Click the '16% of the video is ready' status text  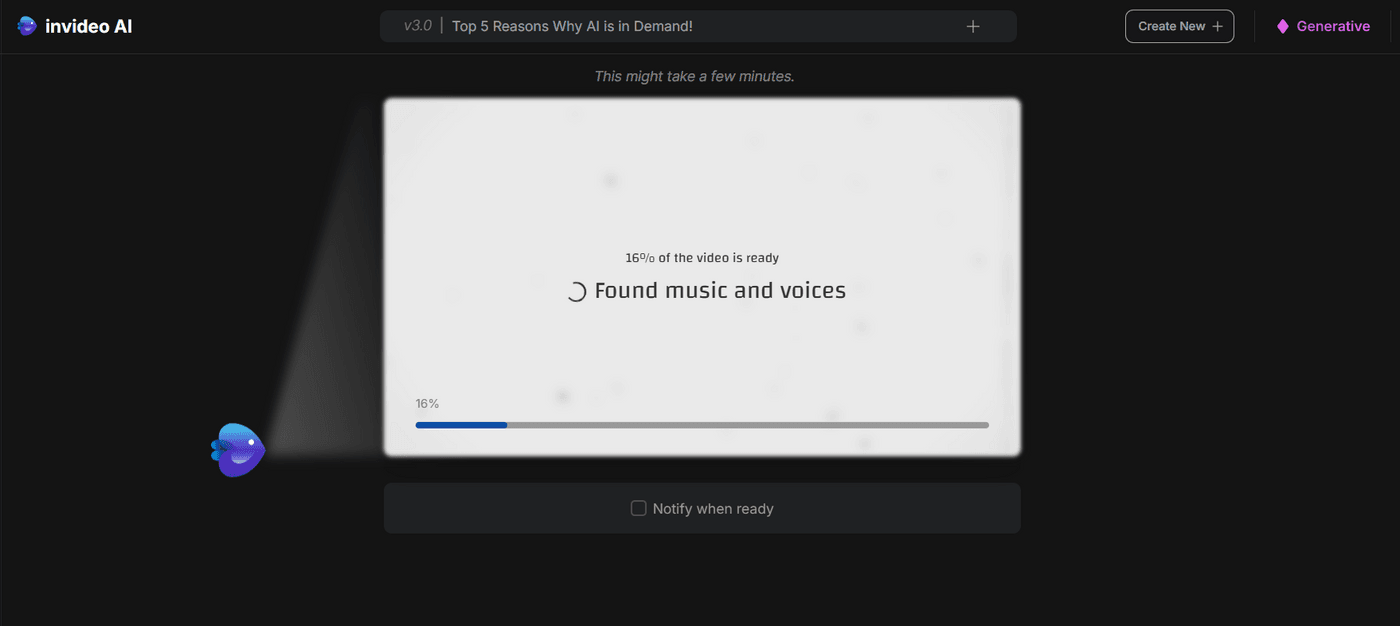(702, 257)
